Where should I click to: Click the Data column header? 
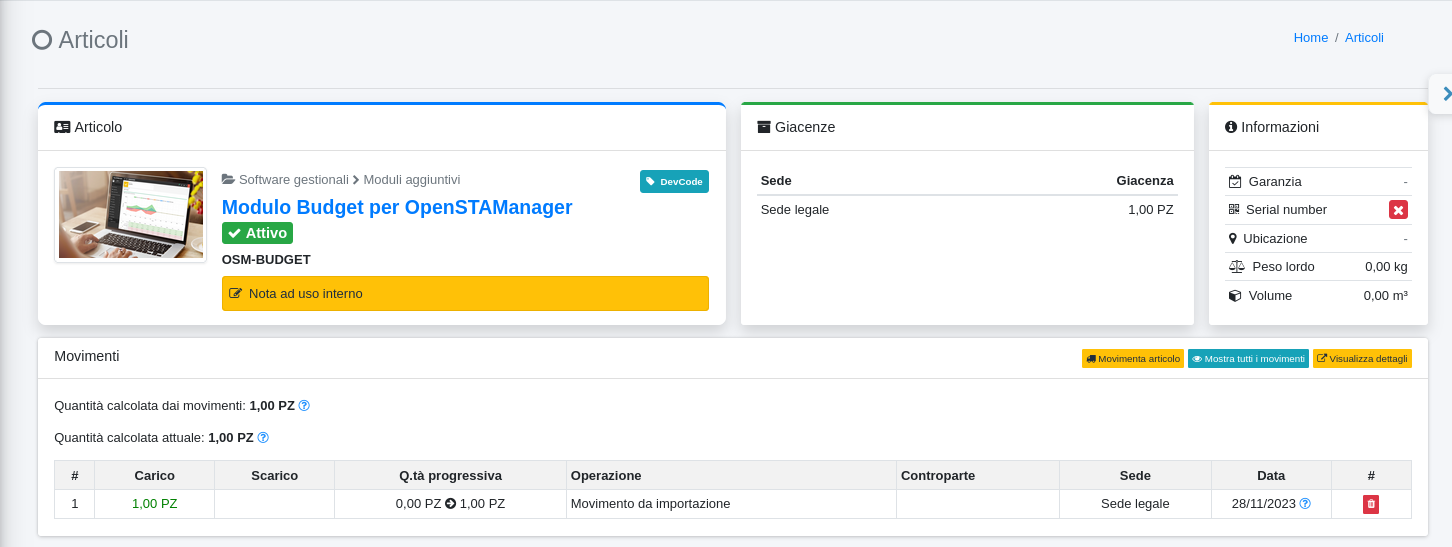(1271, 475)
